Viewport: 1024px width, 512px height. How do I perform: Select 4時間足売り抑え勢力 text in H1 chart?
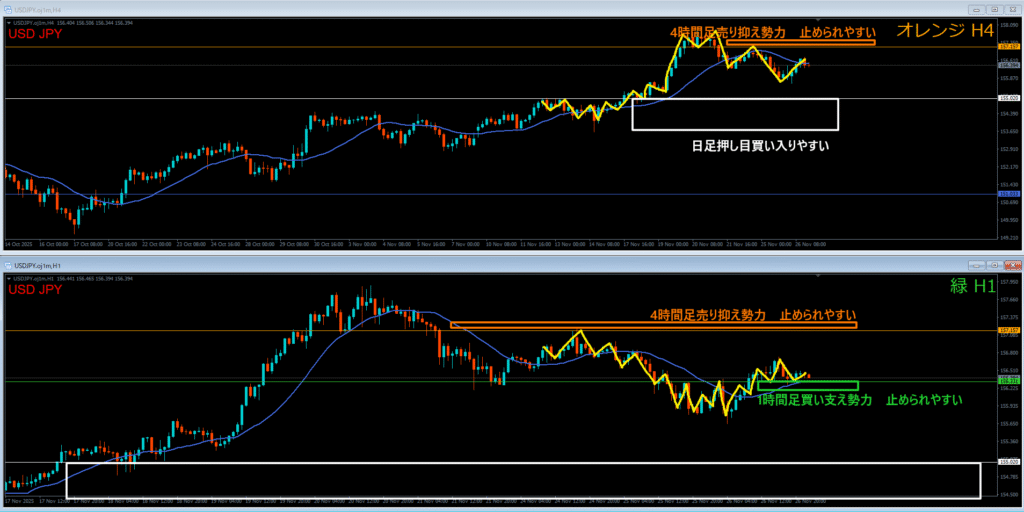pyautogui.click(x=708, y=315)
